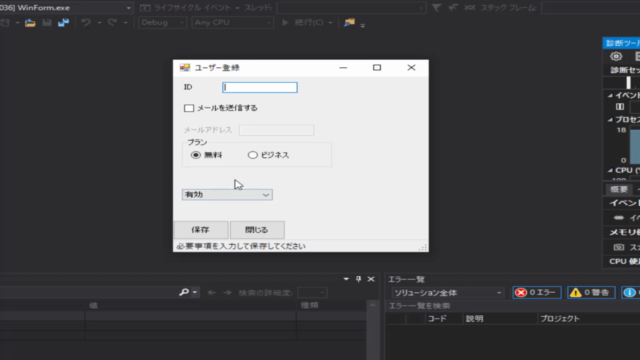The image size is (640, 360).
Task: Click the forward arrow in search panel
Action: coord(227,293)
